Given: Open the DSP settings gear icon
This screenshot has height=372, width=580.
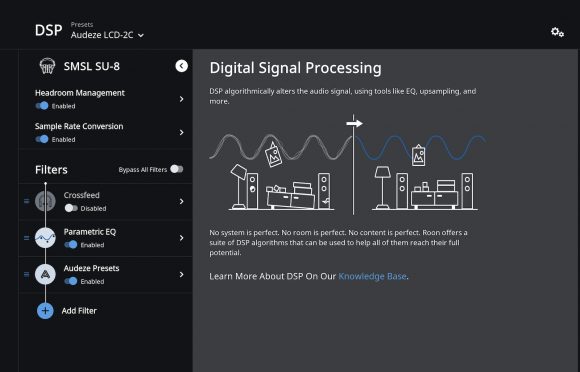Looking at the screenshot, I should point(557,32).
